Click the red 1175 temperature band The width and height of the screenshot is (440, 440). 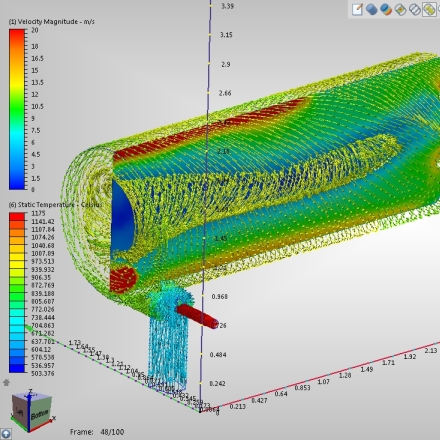coord(17,217)
